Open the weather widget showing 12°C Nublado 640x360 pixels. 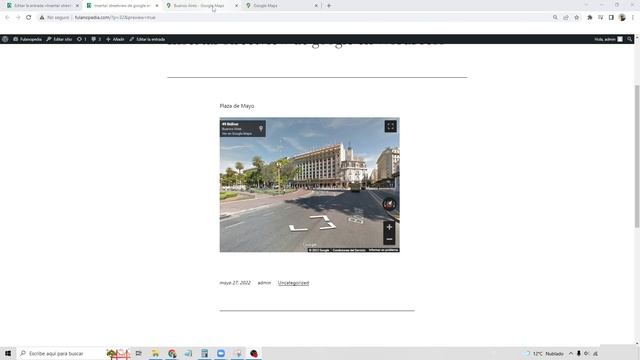(544, 353)
